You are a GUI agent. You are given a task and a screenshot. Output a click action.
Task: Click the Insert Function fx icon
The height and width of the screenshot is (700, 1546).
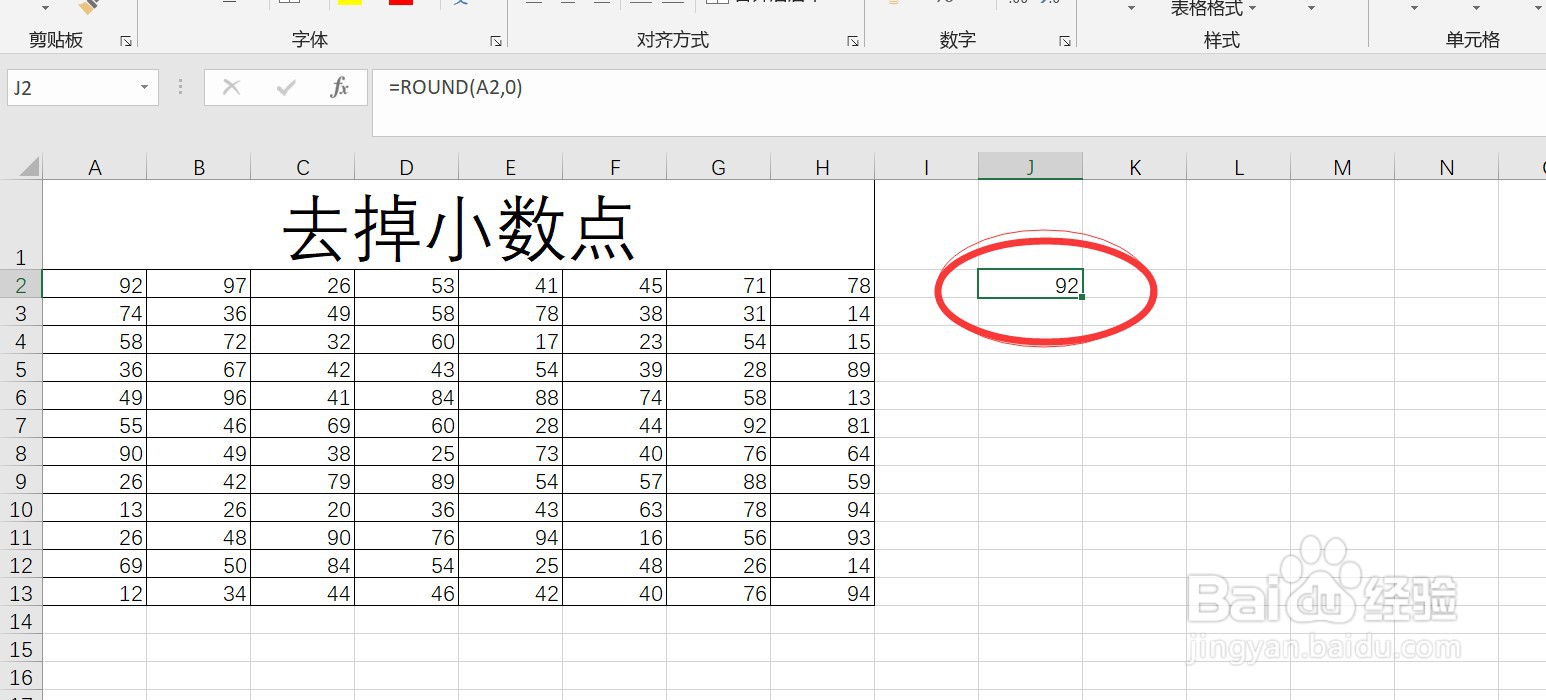coord(340,87)
